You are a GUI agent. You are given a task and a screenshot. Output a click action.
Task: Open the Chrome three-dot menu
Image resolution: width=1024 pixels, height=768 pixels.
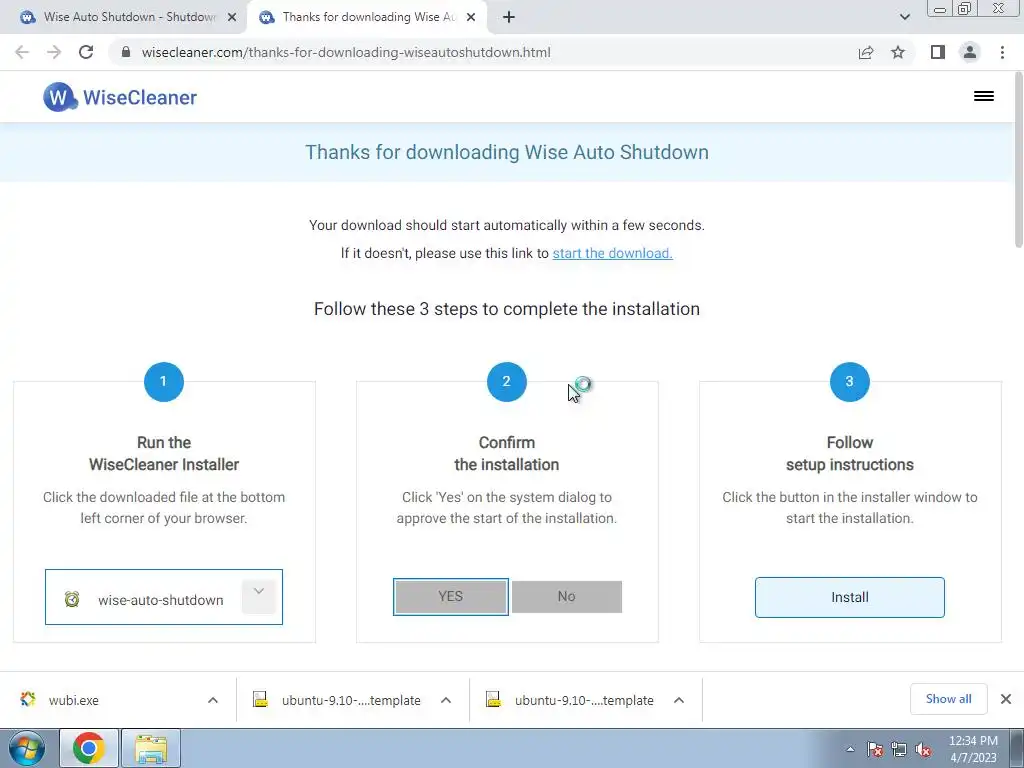point(1002,52)
